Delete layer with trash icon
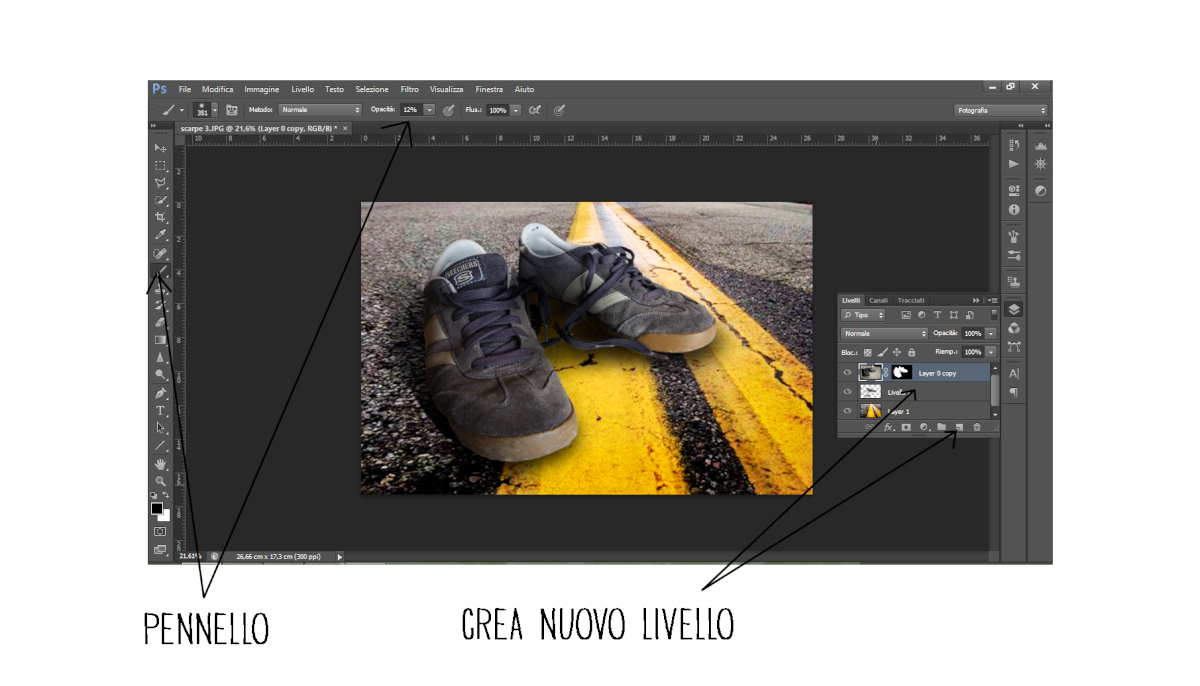Image resolution: width=1200 pixels, height=686 pixels. pyautogui.click(x=977, y=427)
